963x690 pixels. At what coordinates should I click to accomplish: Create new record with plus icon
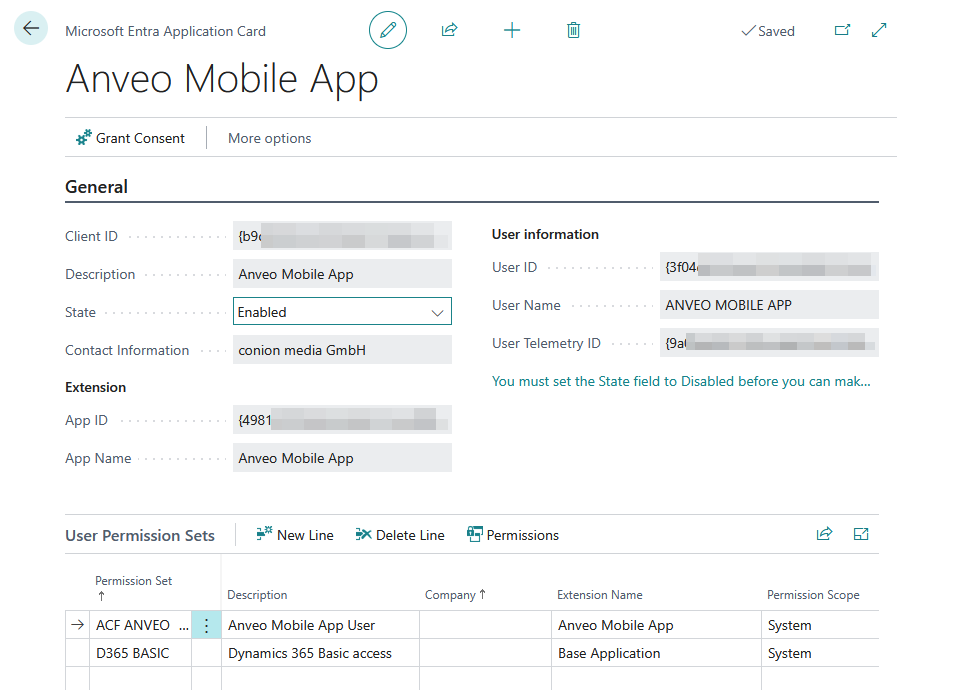(512, 30)
